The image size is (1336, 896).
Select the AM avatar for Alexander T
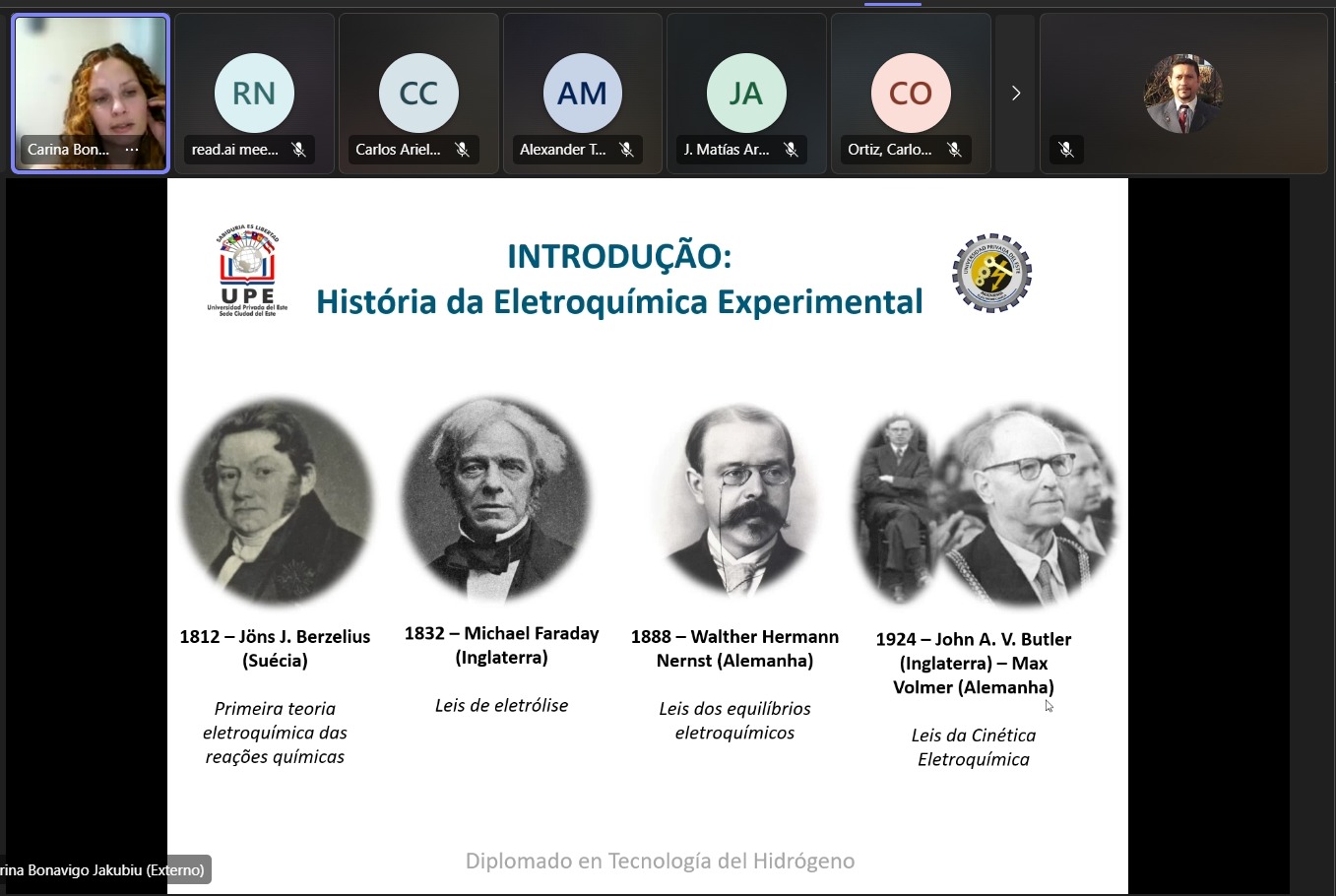582,94
